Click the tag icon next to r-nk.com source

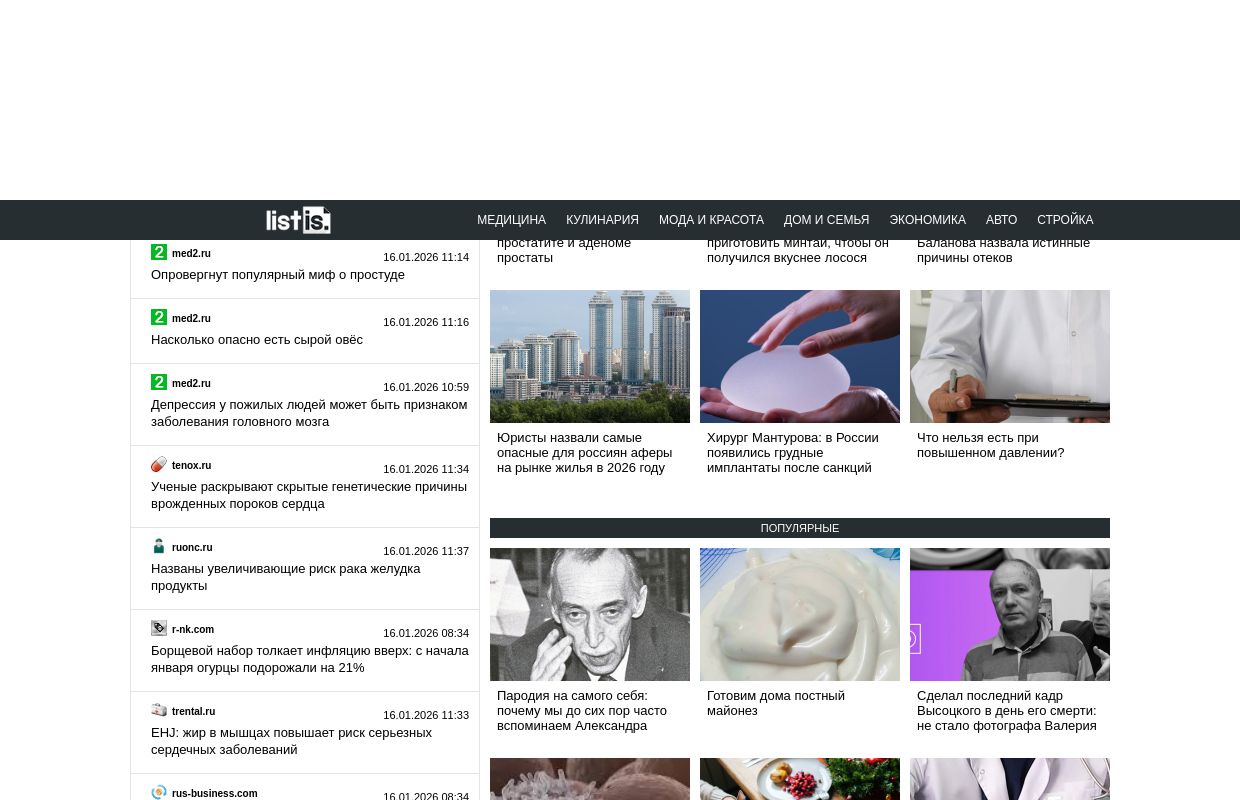click(159, 628)
